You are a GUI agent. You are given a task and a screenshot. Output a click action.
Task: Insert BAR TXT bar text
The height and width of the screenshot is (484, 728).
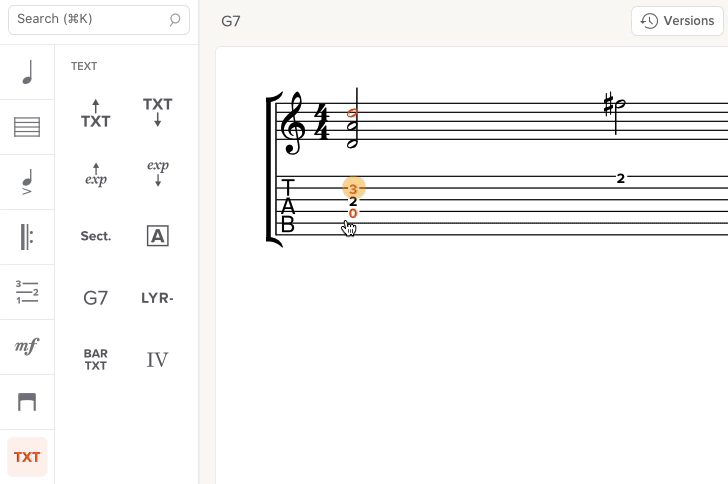tap(96, 359)
